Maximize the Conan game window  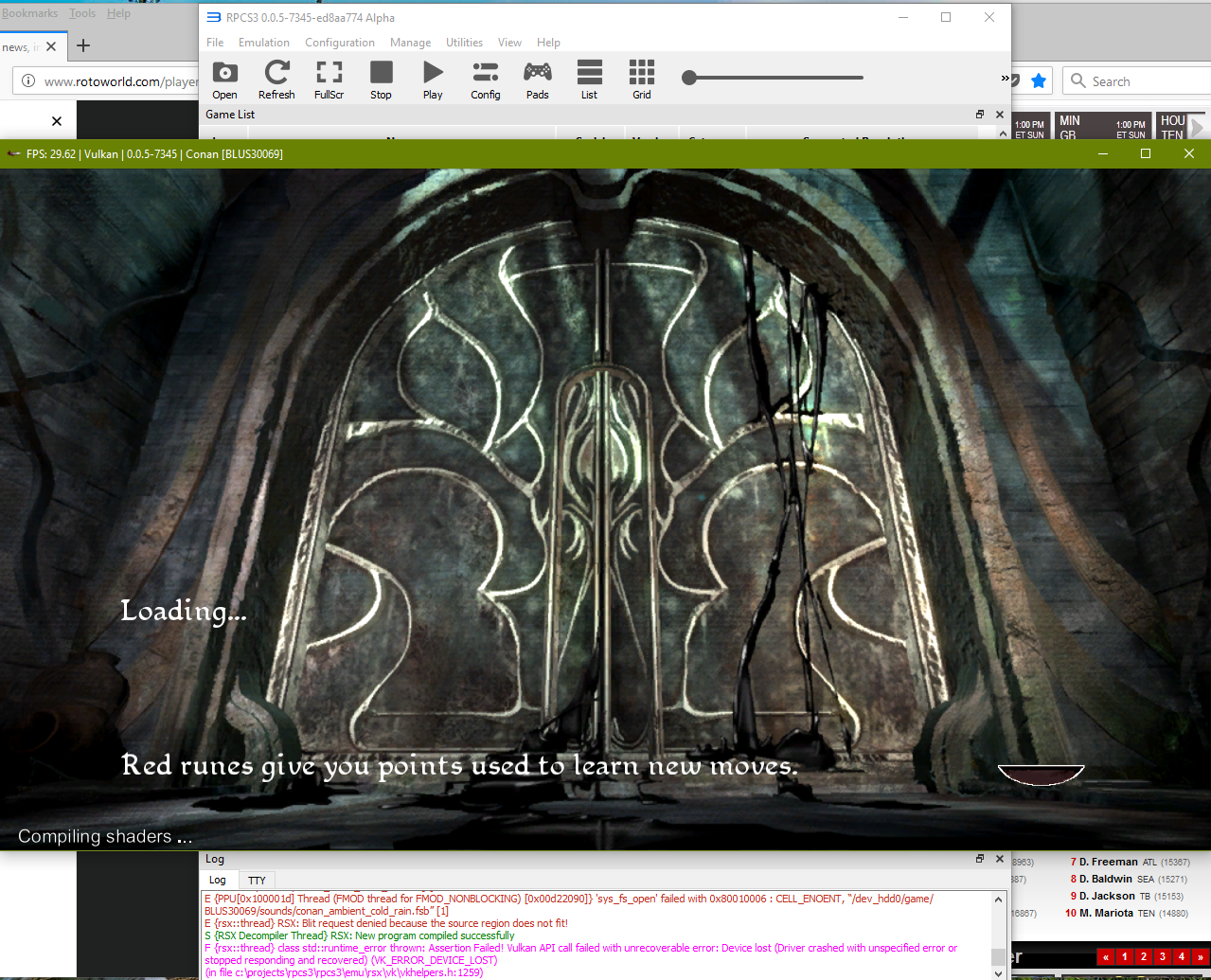[1146, 153]
